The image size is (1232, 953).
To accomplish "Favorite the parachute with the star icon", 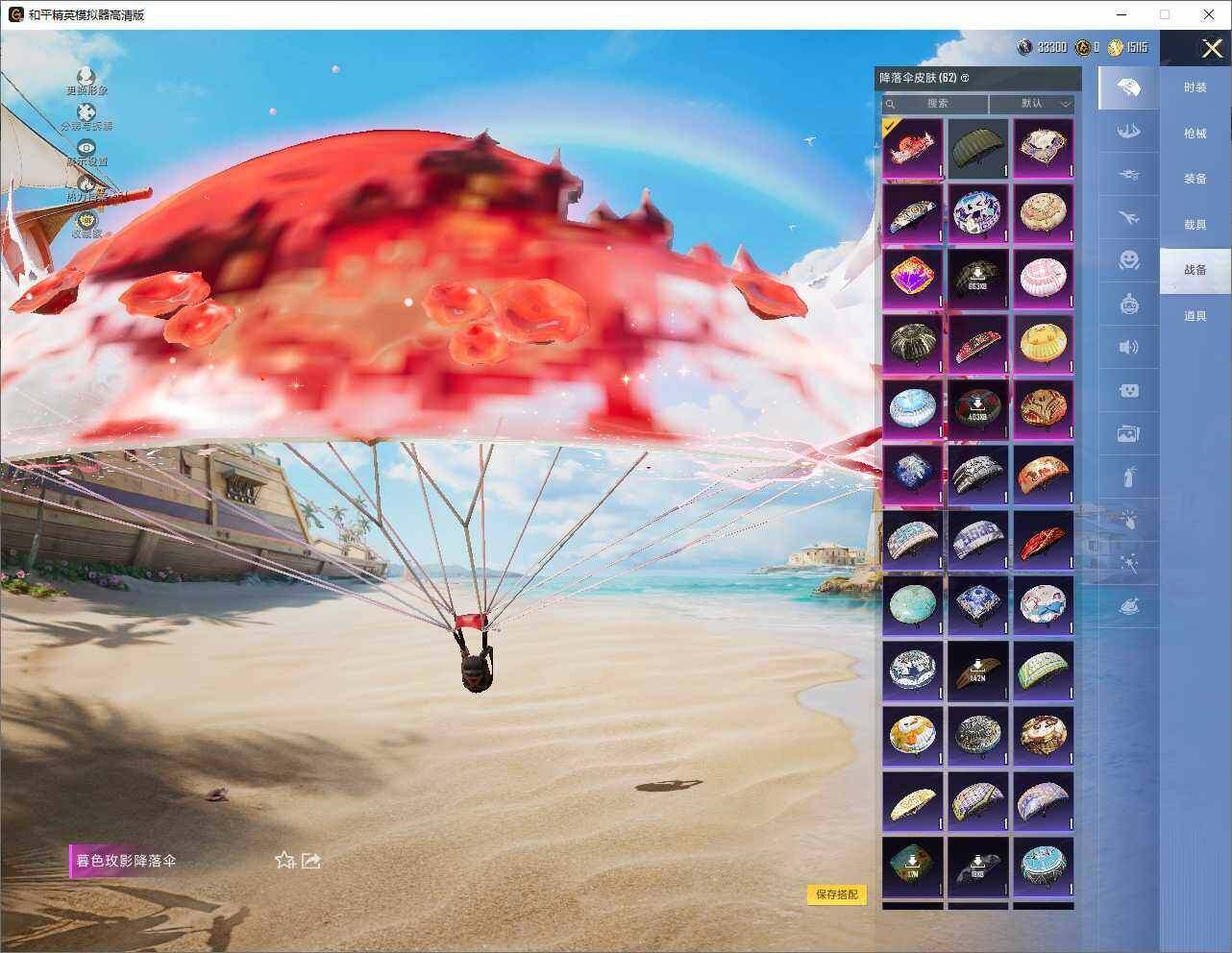I will [284, 860].
